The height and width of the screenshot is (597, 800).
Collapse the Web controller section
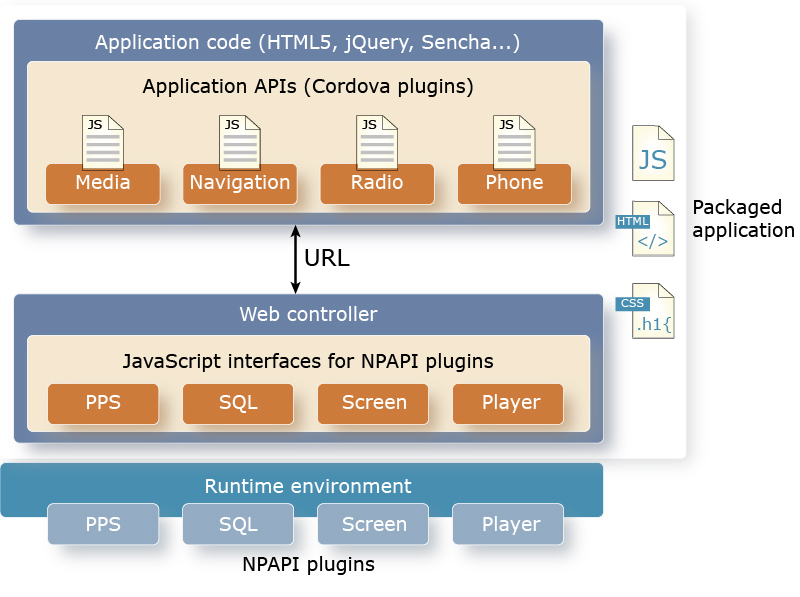click(x=307, y=313)
